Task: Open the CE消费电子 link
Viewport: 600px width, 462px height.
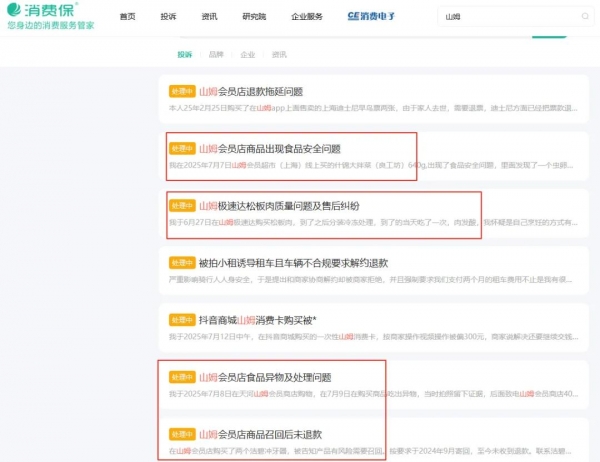Action: coord(371,16)
